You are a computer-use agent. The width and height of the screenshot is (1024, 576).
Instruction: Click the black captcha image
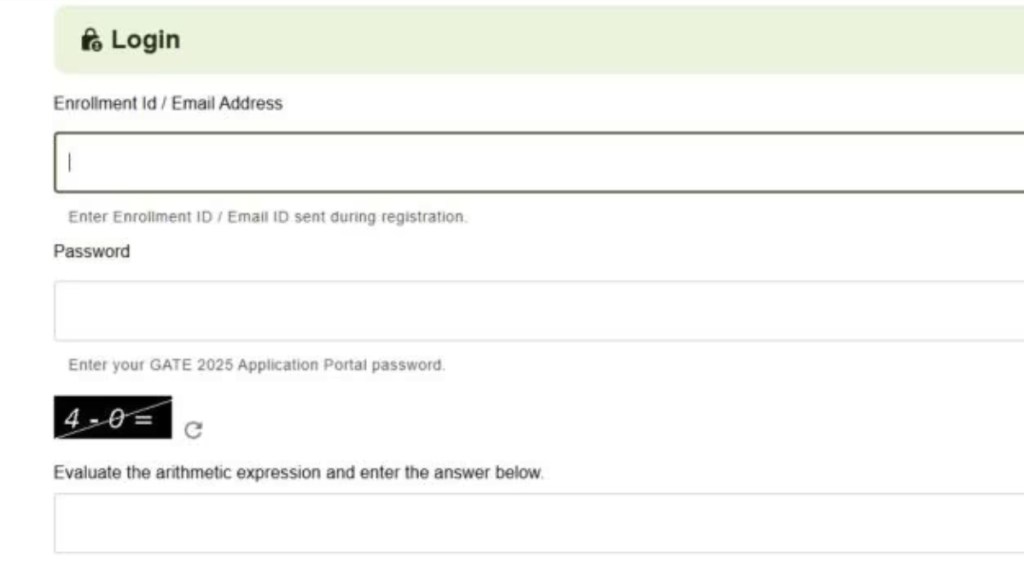pyautogui.click(x=112, y=418)
